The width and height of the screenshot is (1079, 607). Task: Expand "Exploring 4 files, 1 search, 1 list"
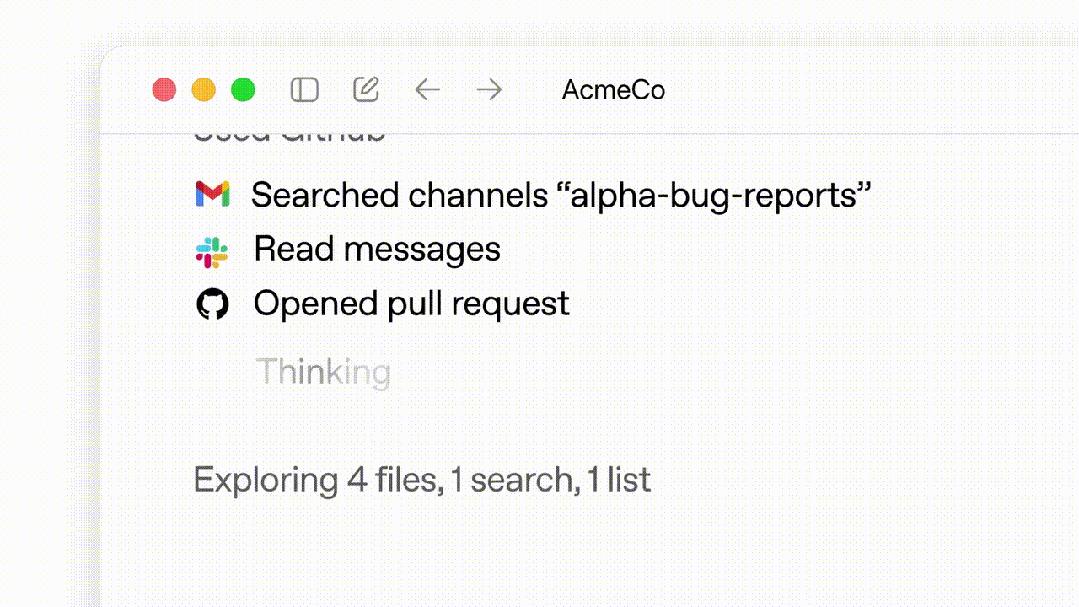pos(422,480)
